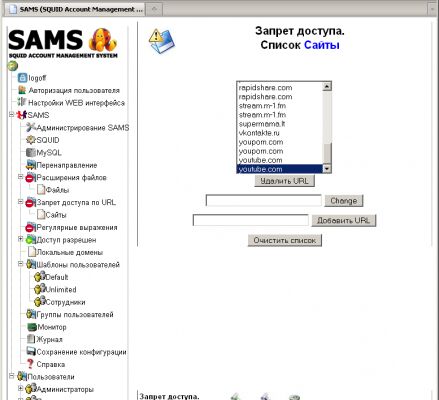
Task: Click the red deny icon of Расширения файлов
Action: [30, 177]
